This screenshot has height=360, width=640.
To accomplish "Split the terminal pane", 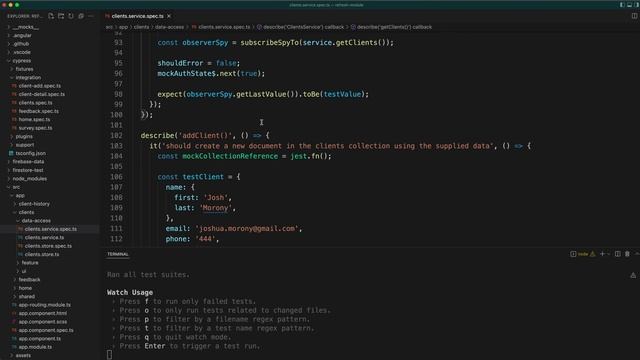I will (618, 254).
